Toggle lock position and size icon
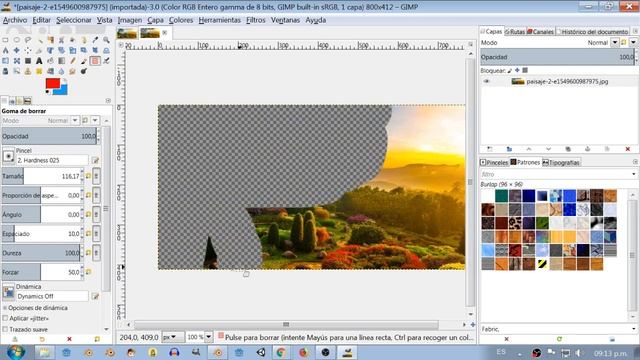Image resolution: width=640 pixels, height=360 pixels. (517, 71)
